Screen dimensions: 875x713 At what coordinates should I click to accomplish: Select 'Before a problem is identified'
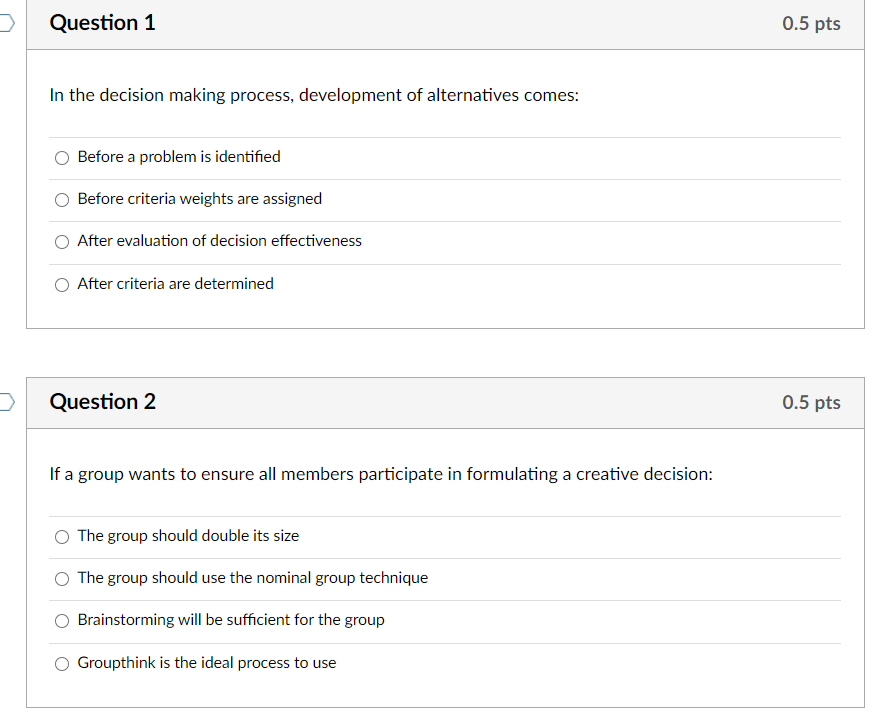61,157
